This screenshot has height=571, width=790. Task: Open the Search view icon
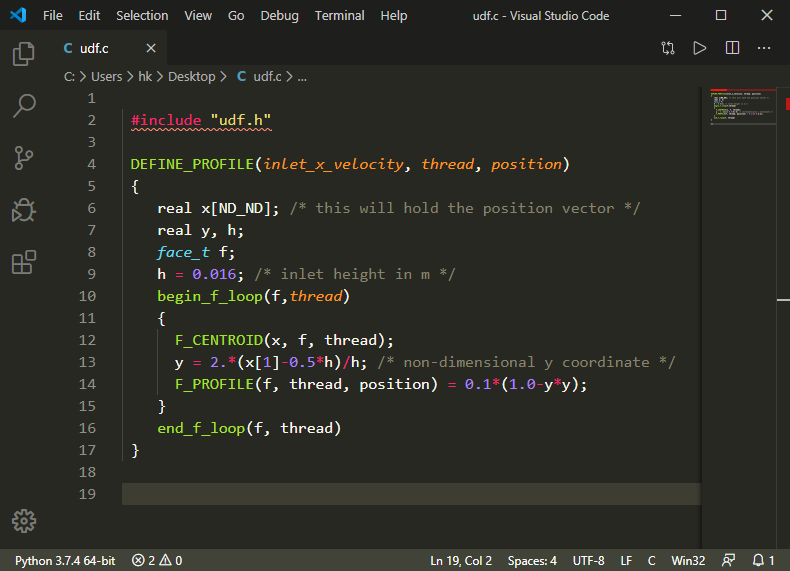click(x=23, y=106)
